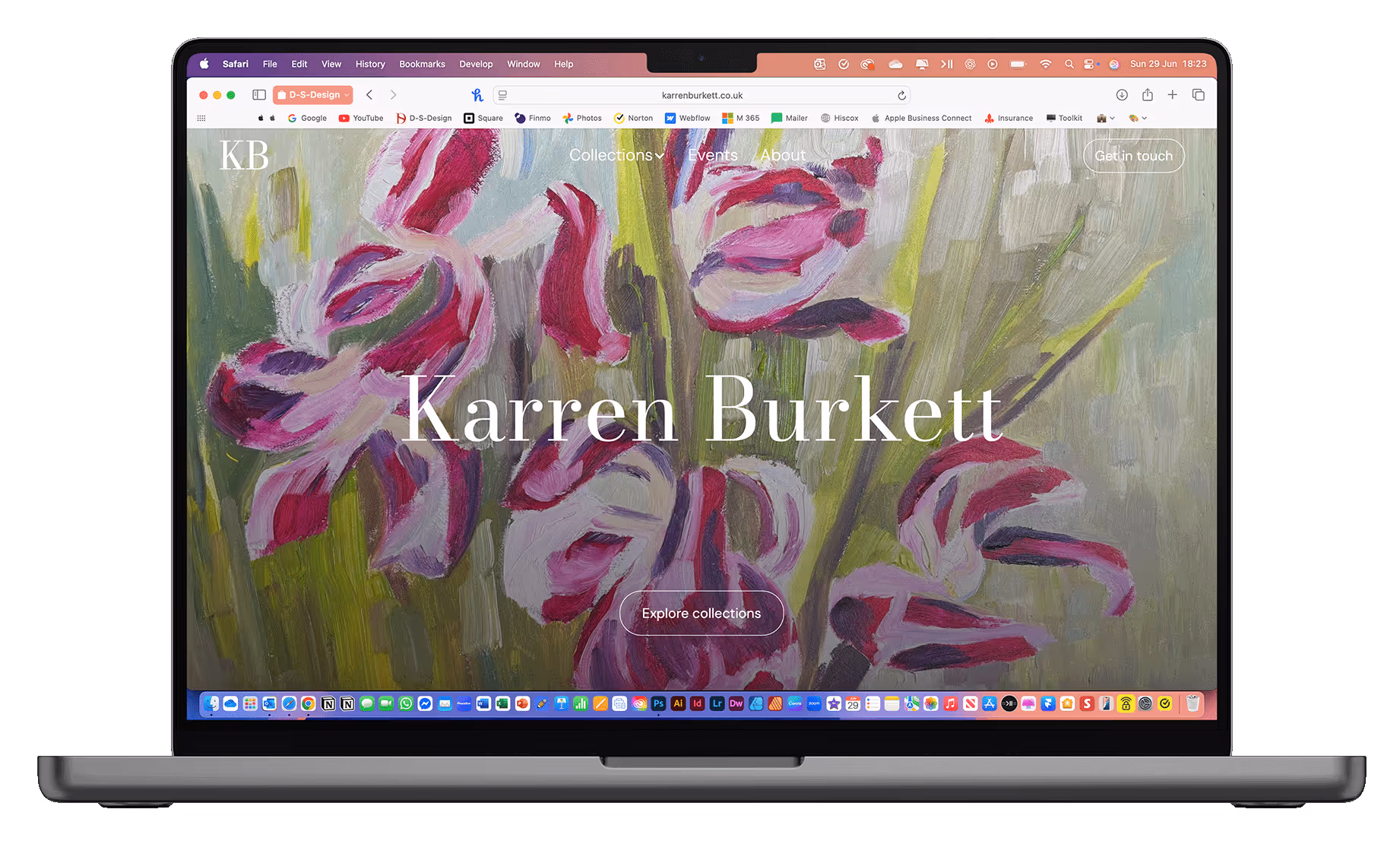The image size is (1400, 841).
Task: Focus the address bar showing karrenburkett.co.uk
Action: [x=702, y=95]
